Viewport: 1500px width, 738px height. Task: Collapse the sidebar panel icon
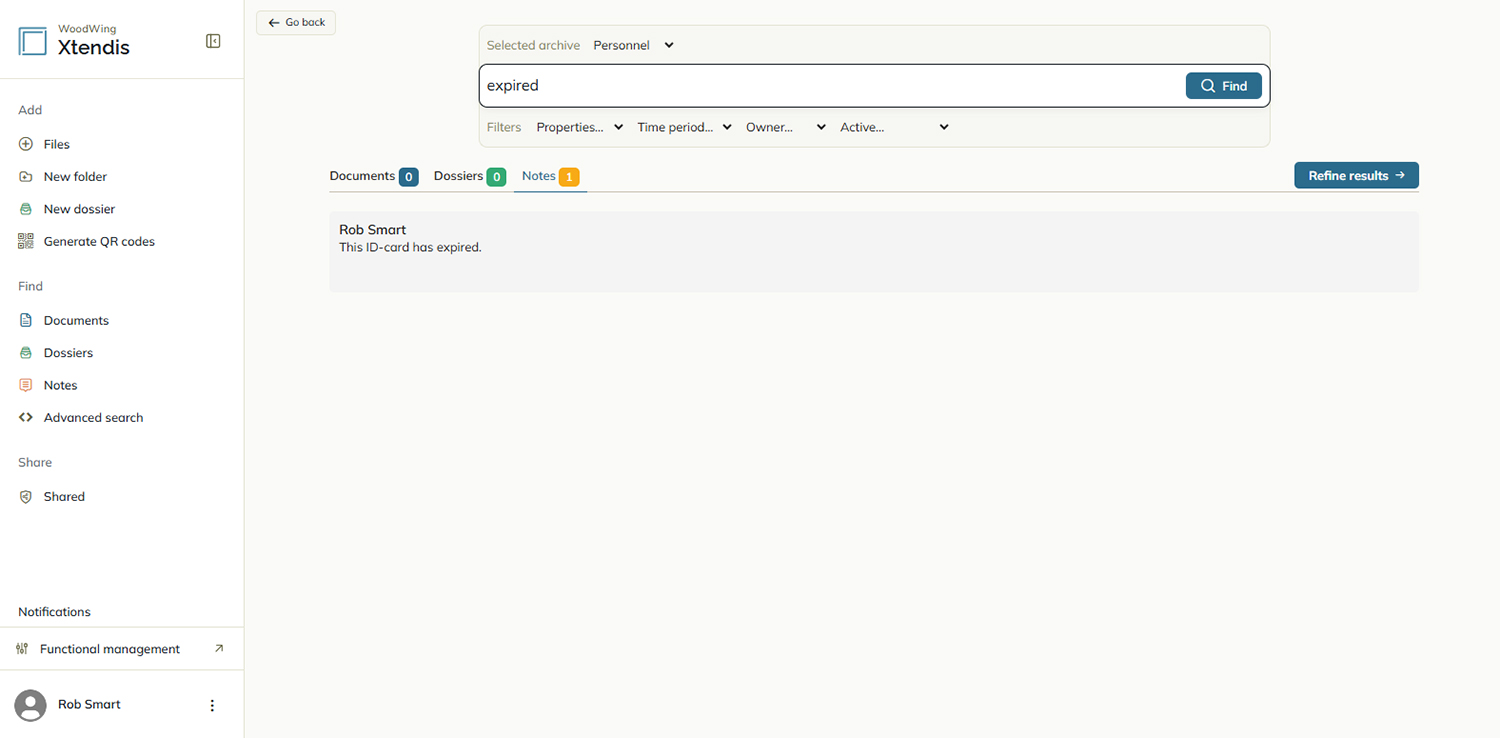click(213, 41)
